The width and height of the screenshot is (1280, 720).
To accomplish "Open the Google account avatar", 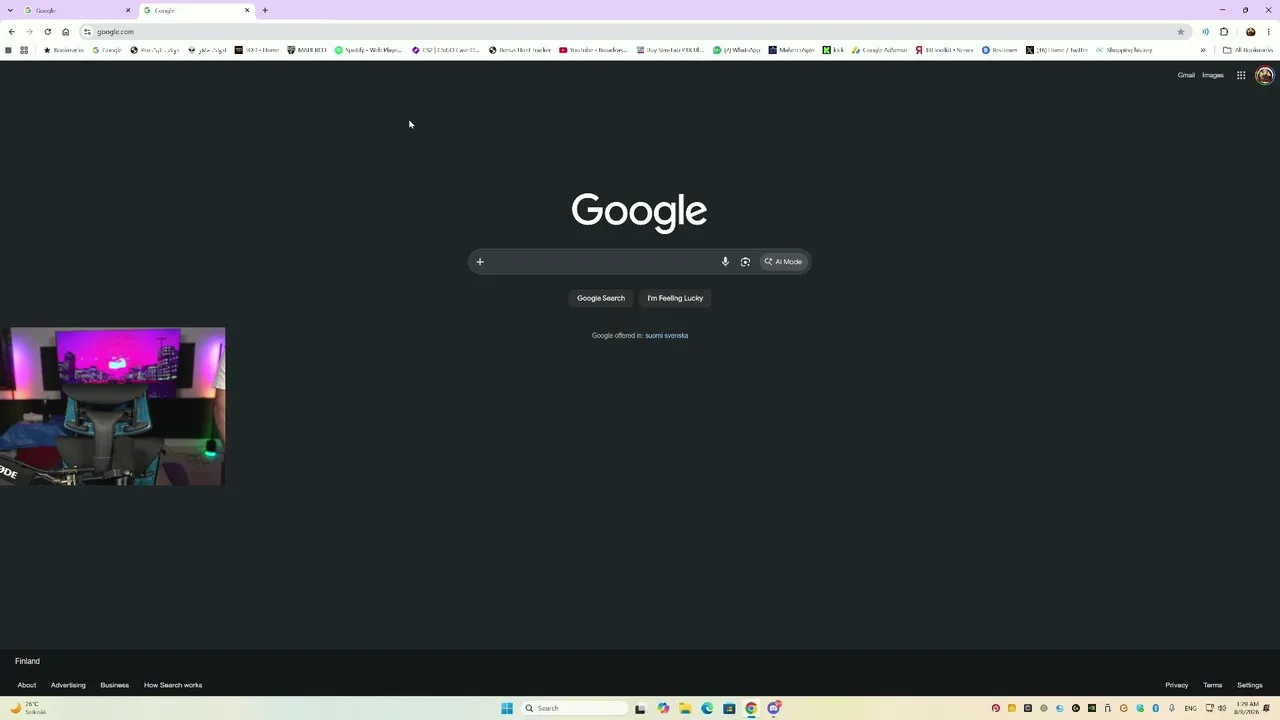I will click(x=1265, y=75).
